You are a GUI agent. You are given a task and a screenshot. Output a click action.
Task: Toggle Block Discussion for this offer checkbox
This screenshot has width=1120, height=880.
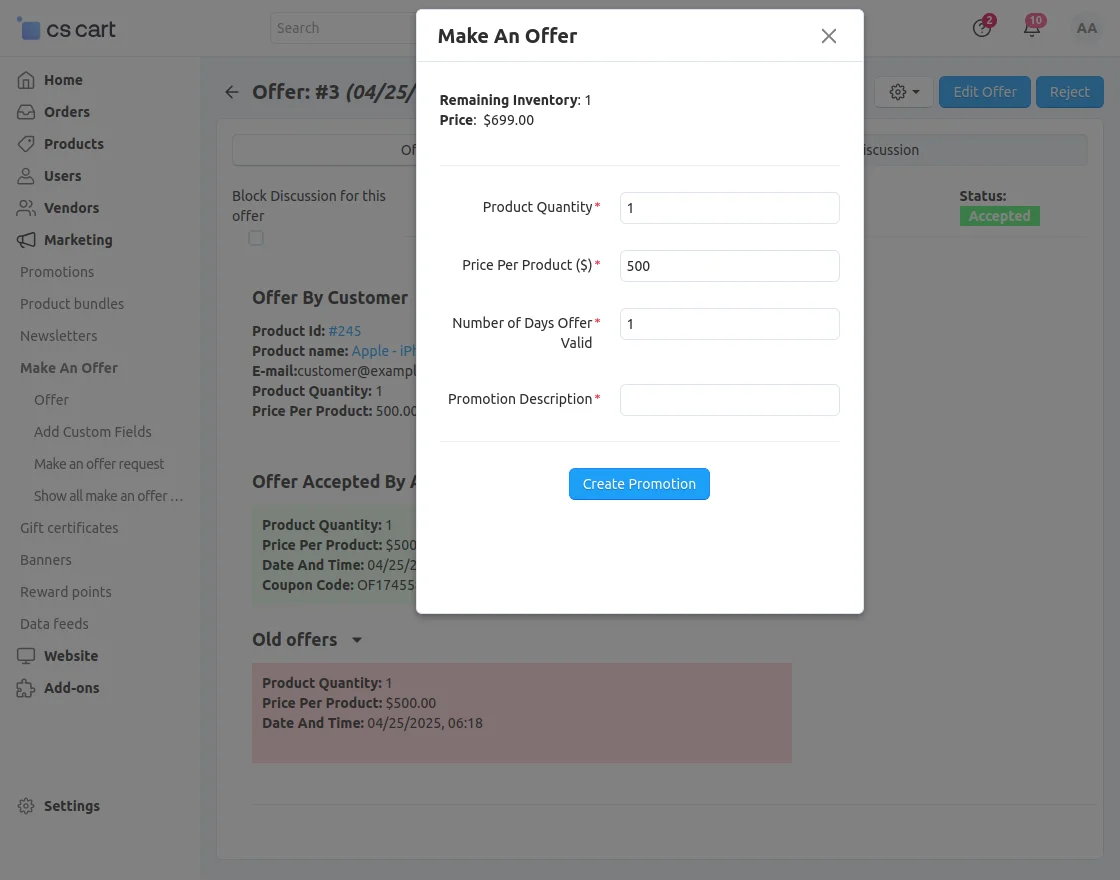tap(256, 238)
